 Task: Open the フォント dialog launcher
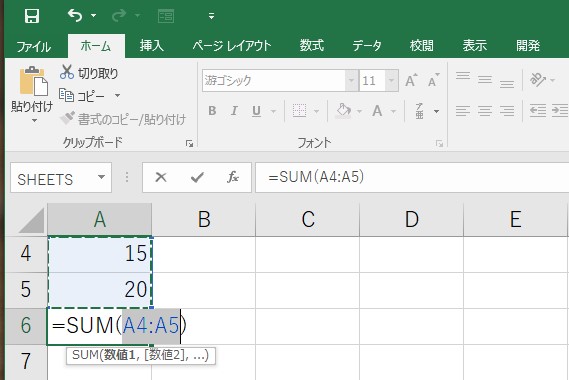click(x=439, y=144)
